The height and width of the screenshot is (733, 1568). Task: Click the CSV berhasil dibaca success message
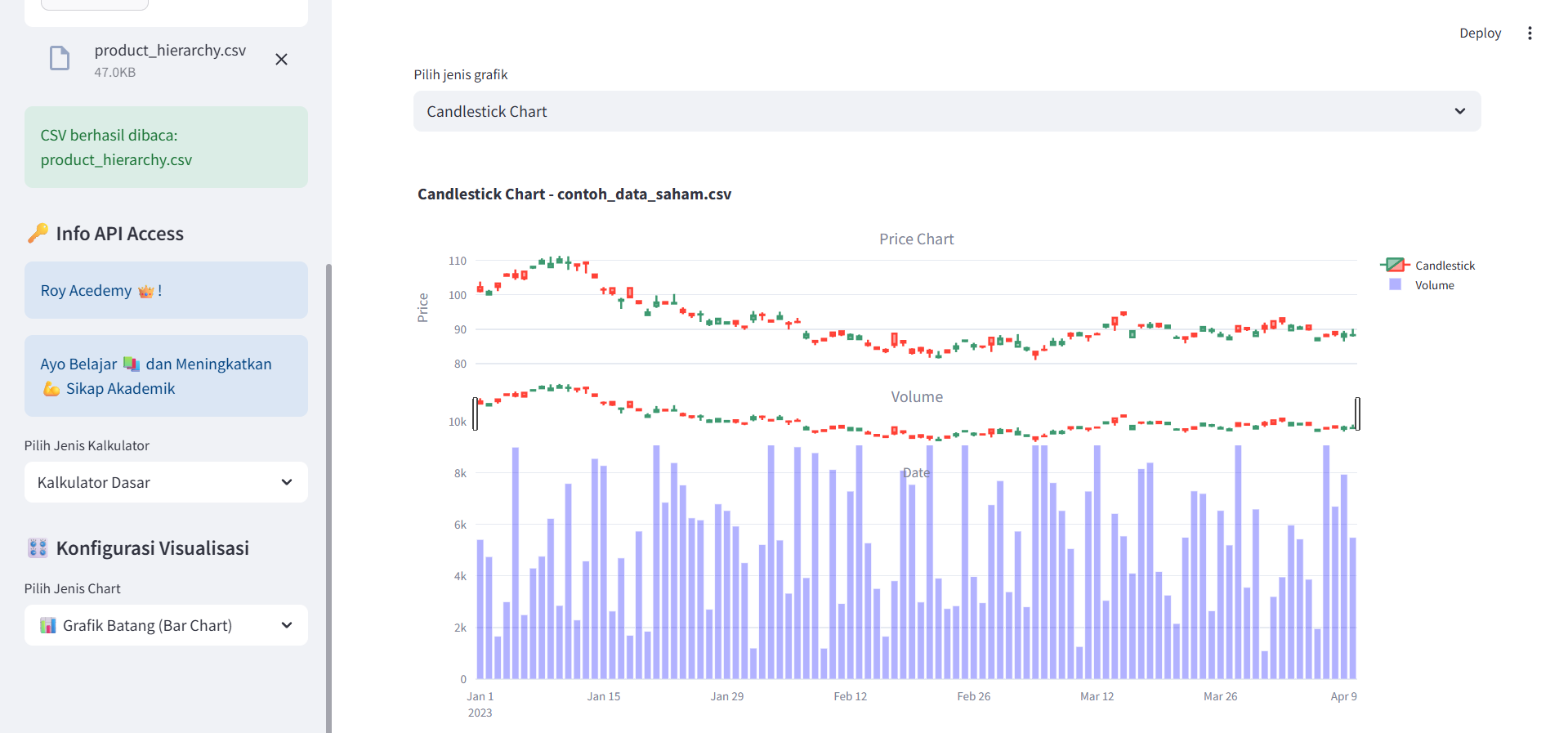click(x=166, y=148)
